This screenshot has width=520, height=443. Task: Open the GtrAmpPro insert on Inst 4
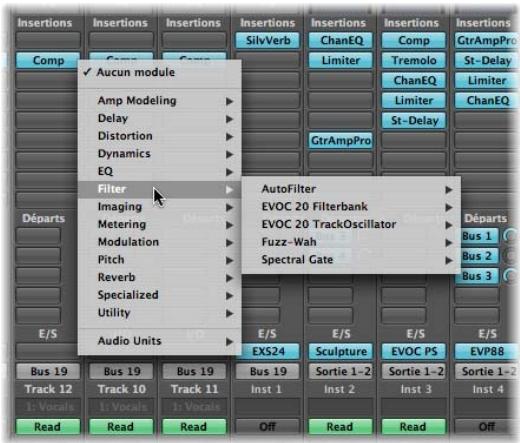[487, 41]
